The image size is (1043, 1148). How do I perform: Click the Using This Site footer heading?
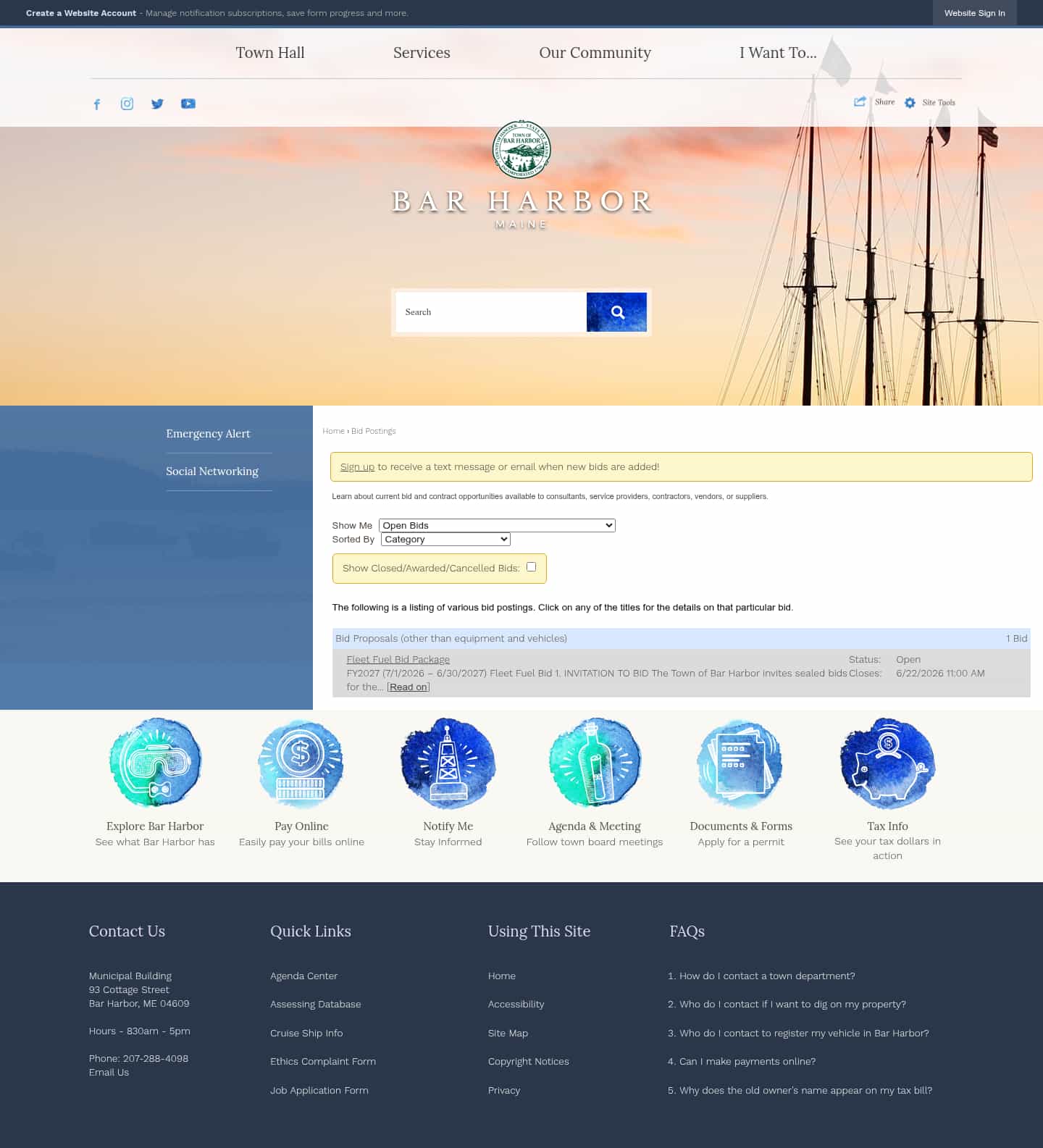coord(539,931)
